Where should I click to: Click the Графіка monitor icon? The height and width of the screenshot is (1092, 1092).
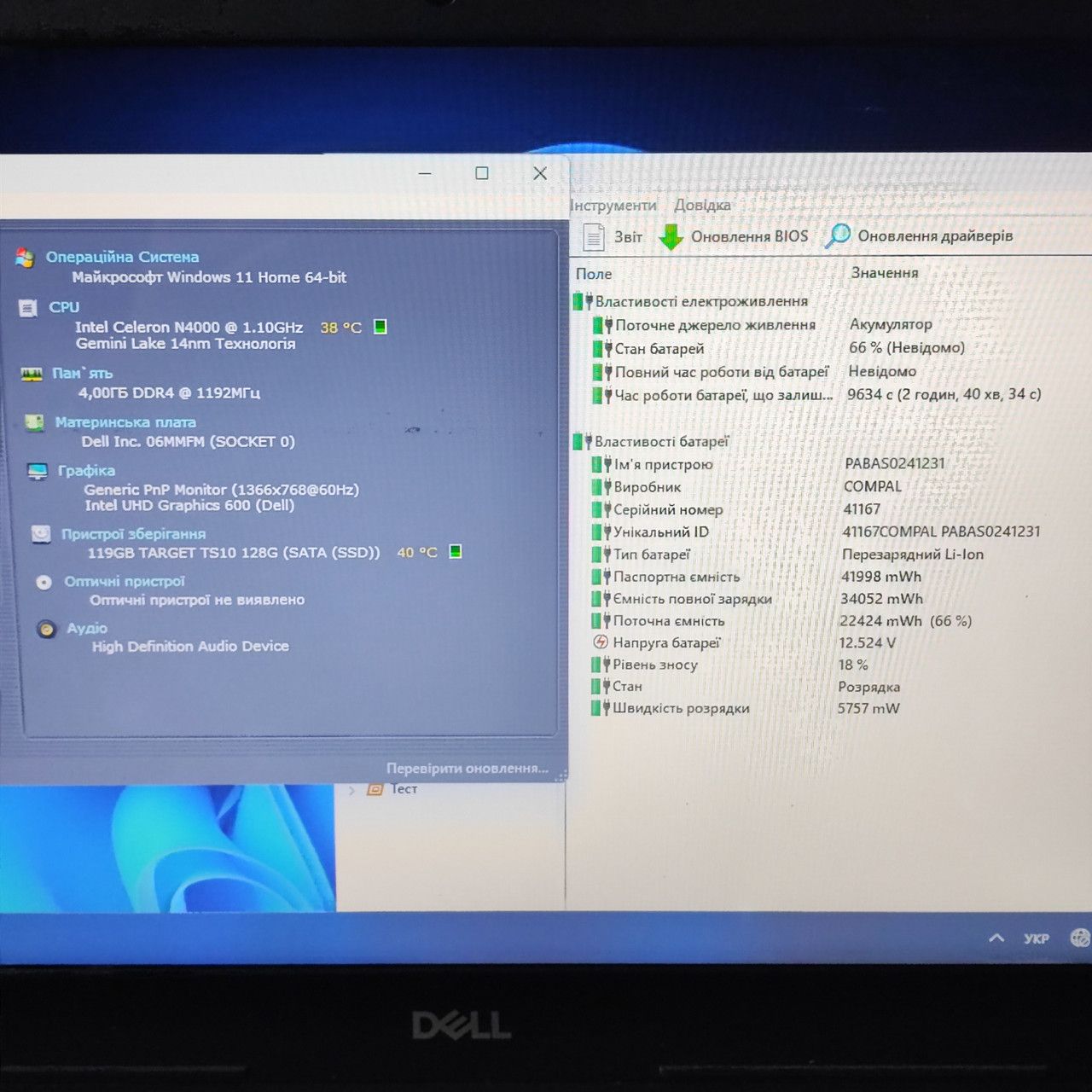coord(38,471)
